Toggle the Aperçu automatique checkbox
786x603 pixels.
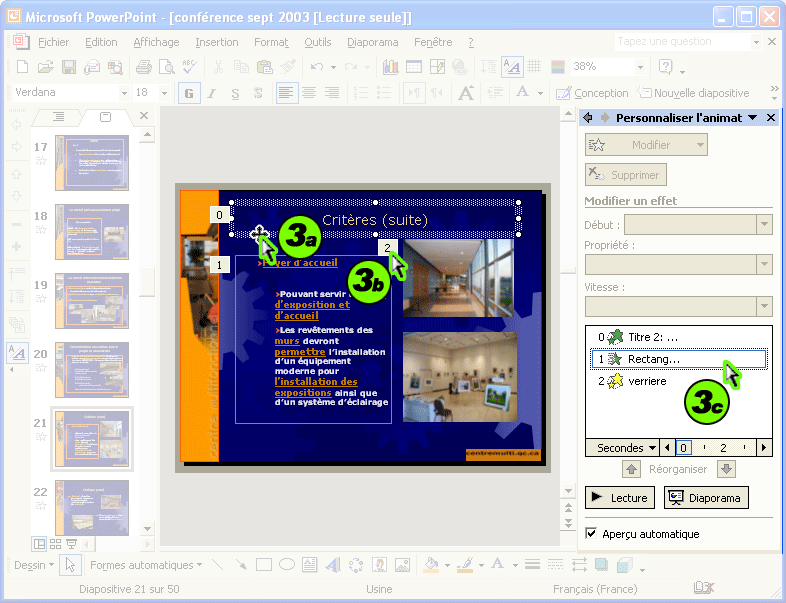click(x=592, y=534)
